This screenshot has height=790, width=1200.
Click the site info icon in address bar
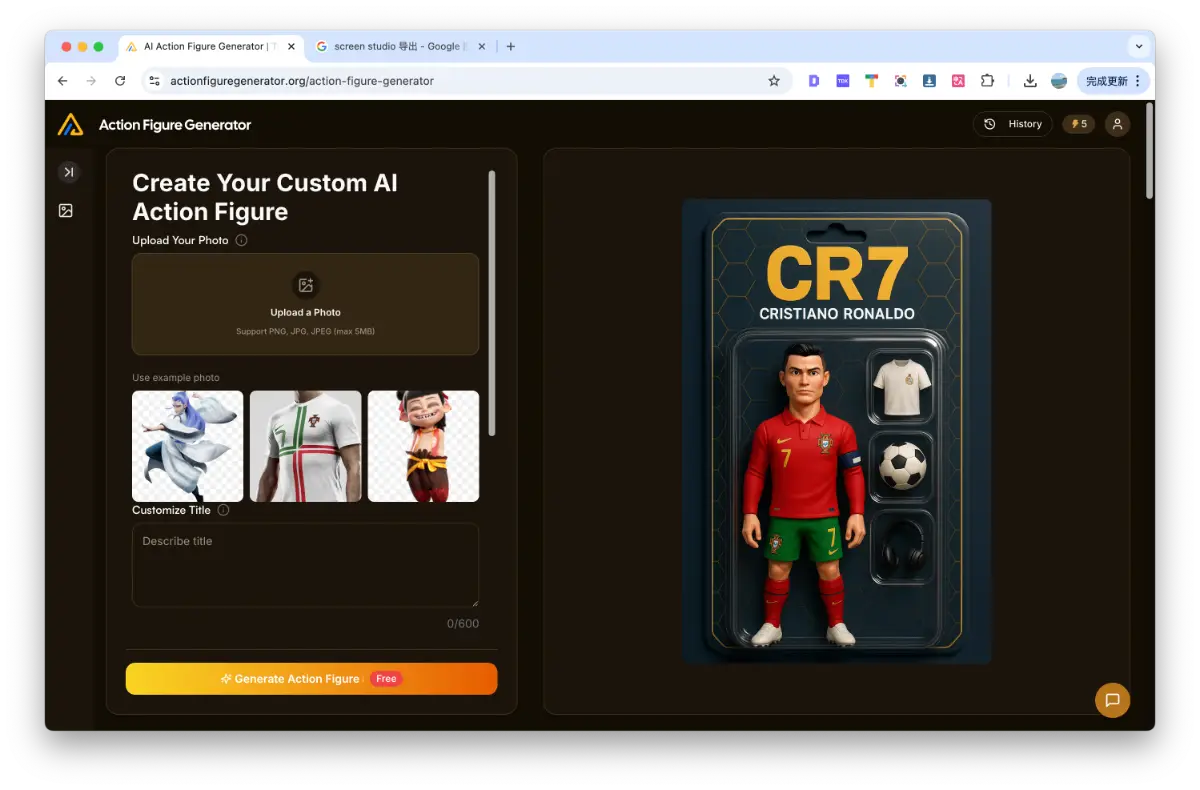pos(154,81)
